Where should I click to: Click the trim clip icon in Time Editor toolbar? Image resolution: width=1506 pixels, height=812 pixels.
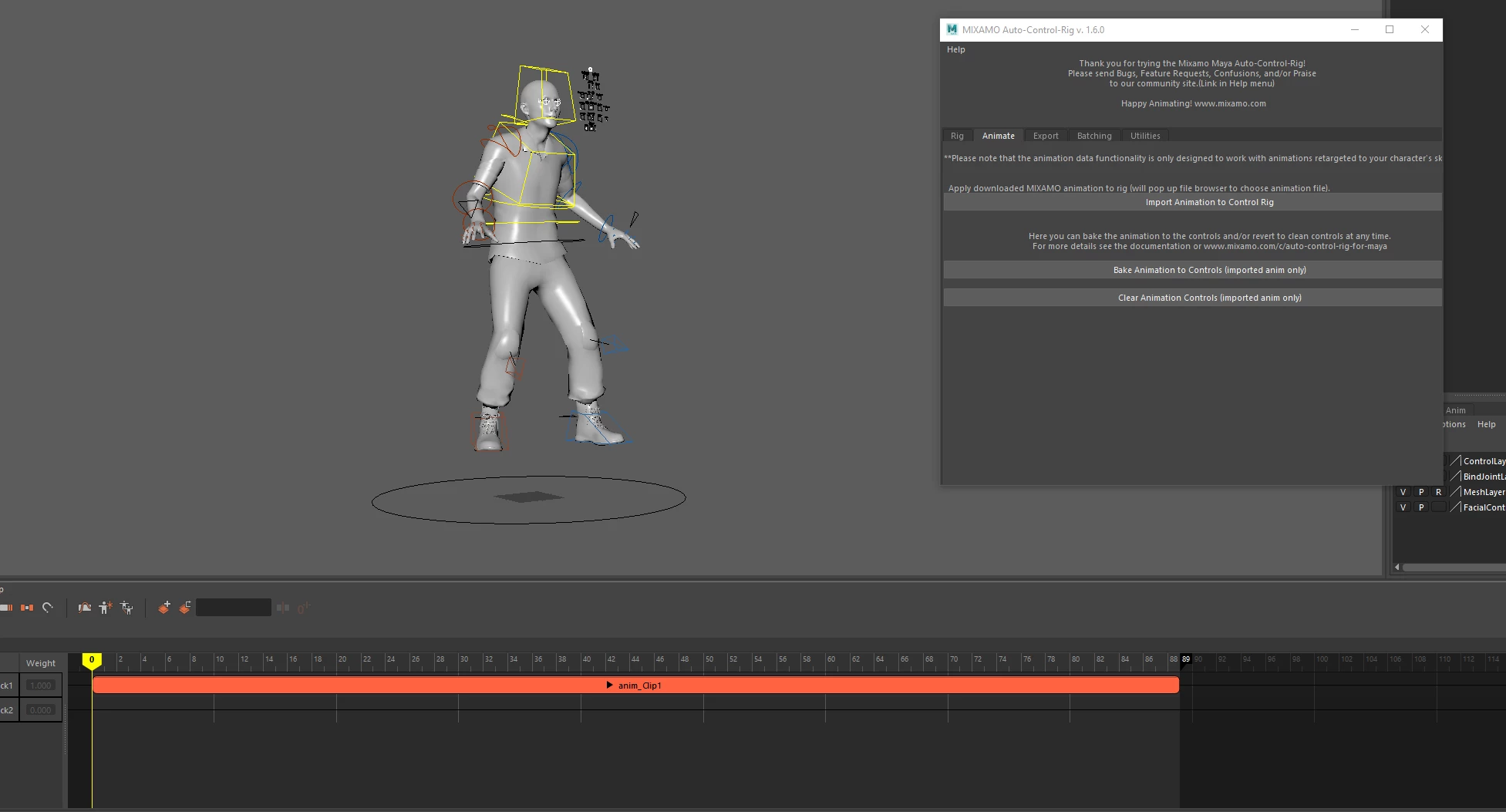pyautogui.click(x=6, y=608)
